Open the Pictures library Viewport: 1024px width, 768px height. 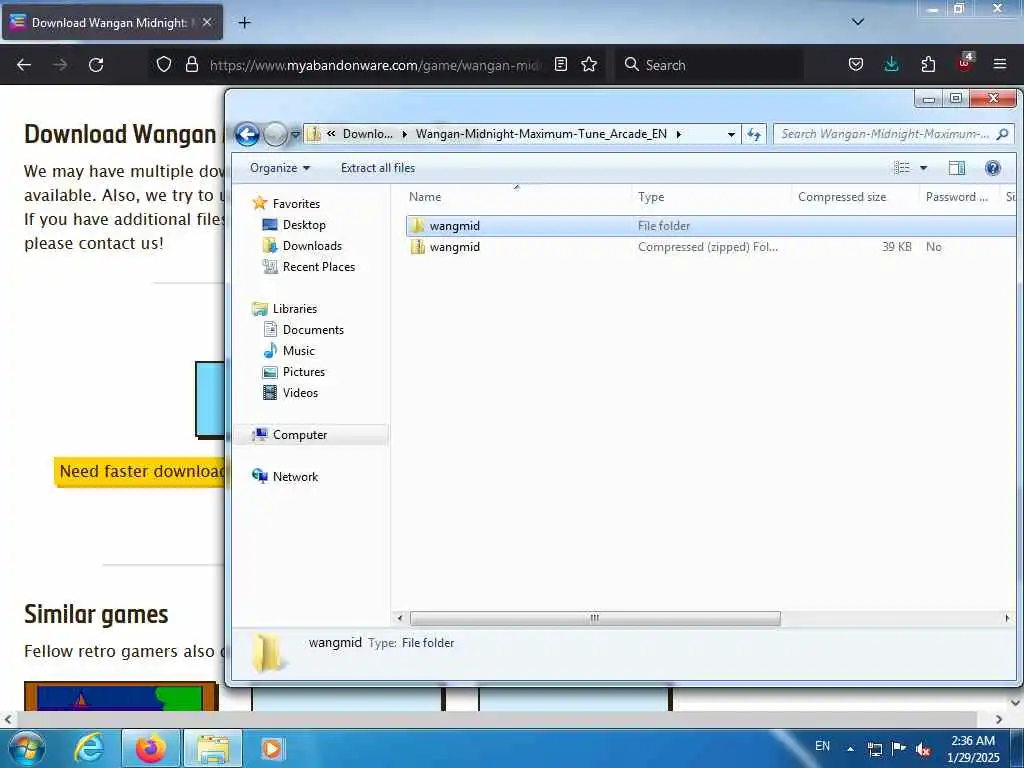pos(304,372)
